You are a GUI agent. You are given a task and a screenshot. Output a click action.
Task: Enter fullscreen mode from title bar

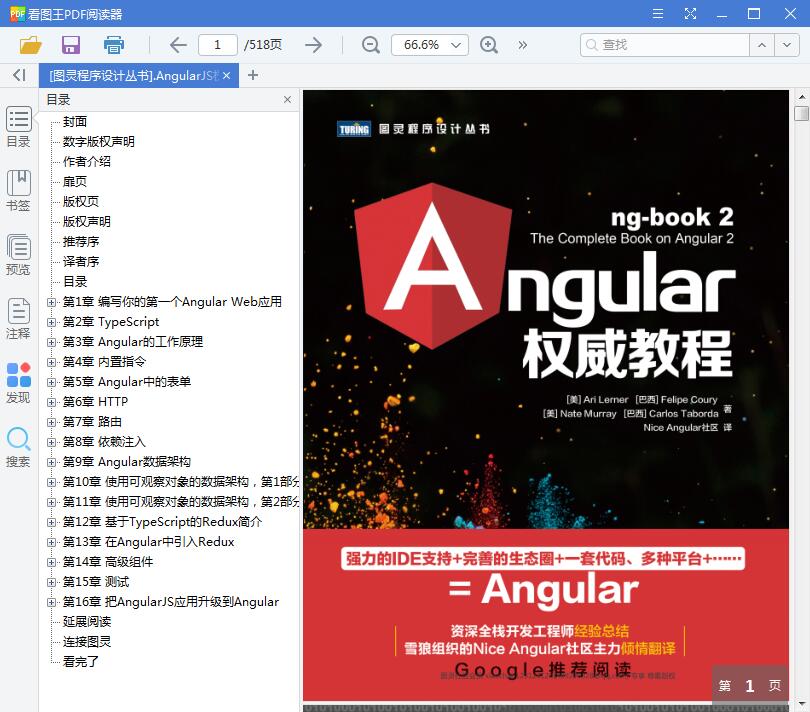coord(690,13)
